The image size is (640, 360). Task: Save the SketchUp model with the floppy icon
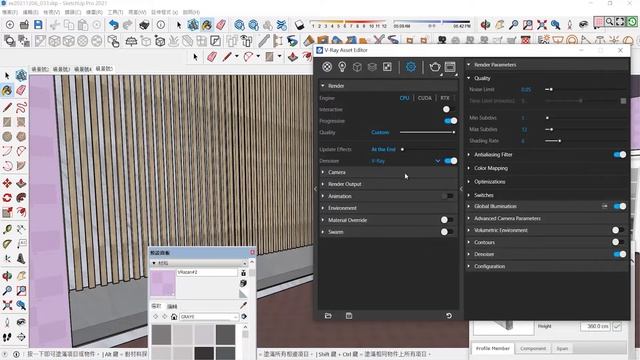(x=38, y=25)
